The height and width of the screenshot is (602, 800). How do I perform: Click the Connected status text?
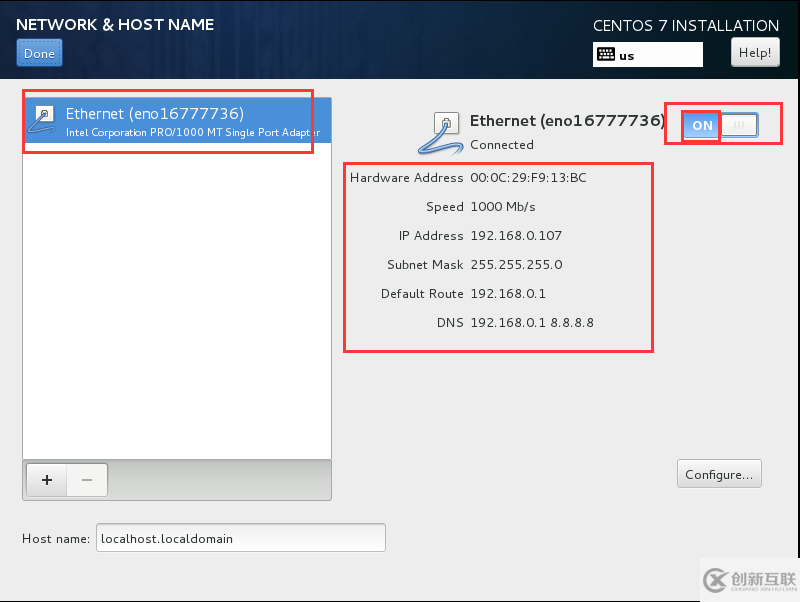pyautogui.click(x=502, y=145)
